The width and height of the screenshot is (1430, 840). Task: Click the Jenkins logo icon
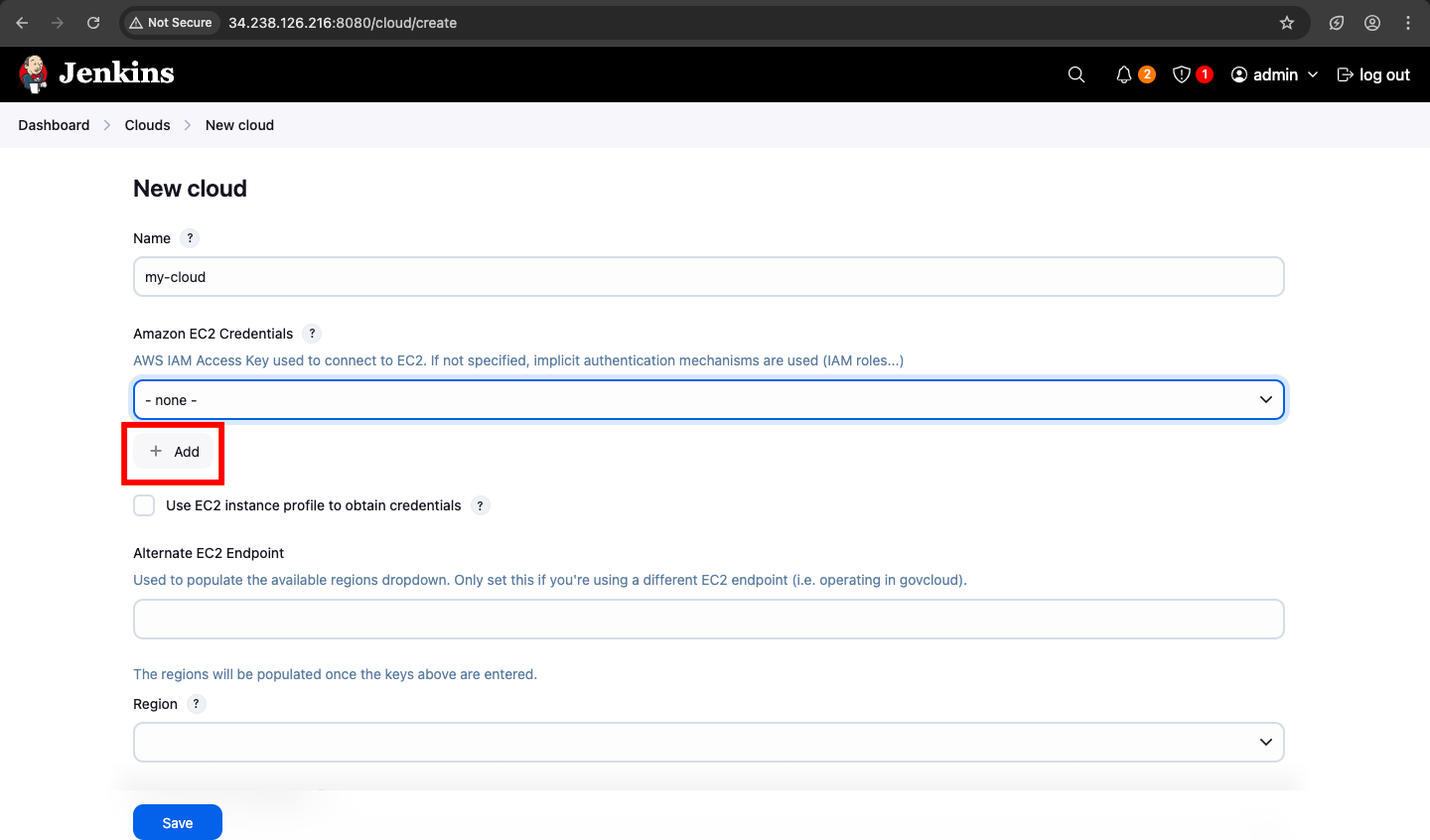[34, 74]
